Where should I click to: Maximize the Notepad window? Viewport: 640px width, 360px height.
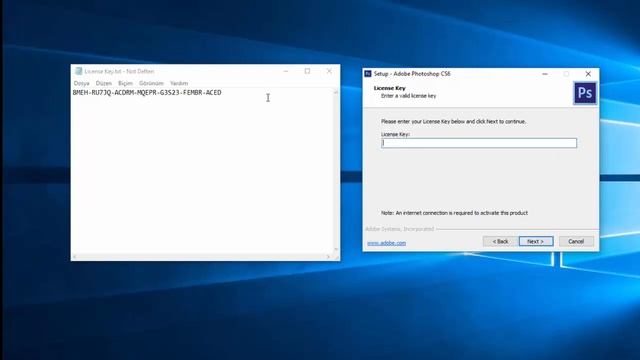point(307,71)
